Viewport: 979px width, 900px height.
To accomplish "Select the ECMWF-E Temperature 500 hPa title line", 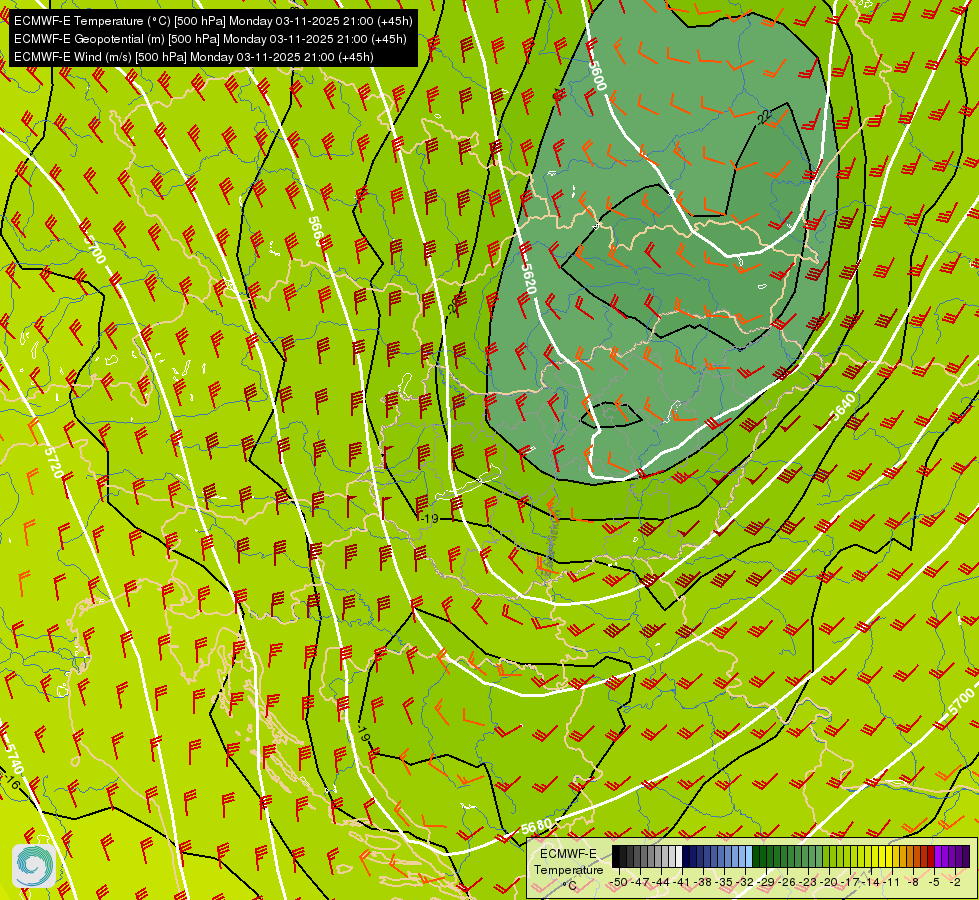I will coord(213,21).
